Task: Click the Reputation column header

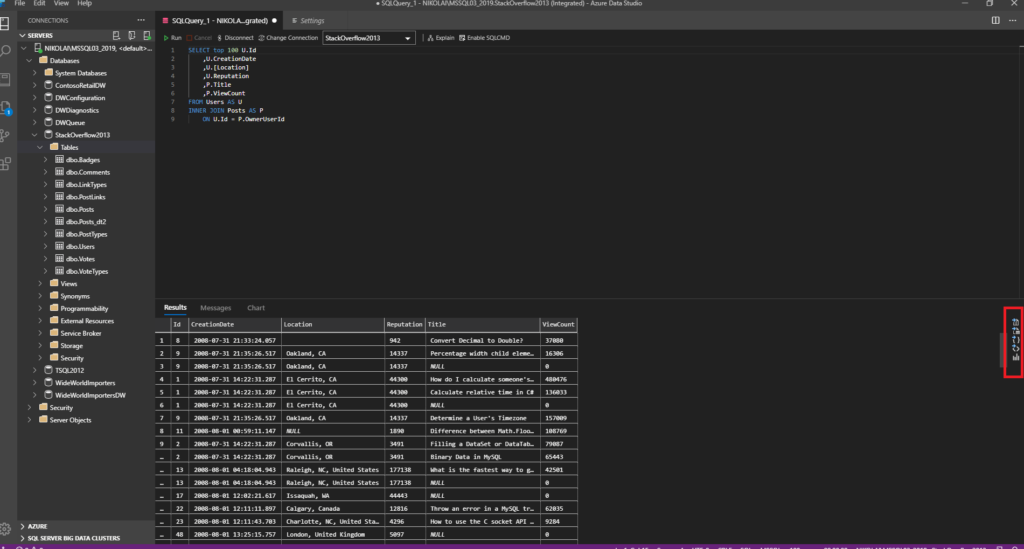Action: [x=404, y=324]
